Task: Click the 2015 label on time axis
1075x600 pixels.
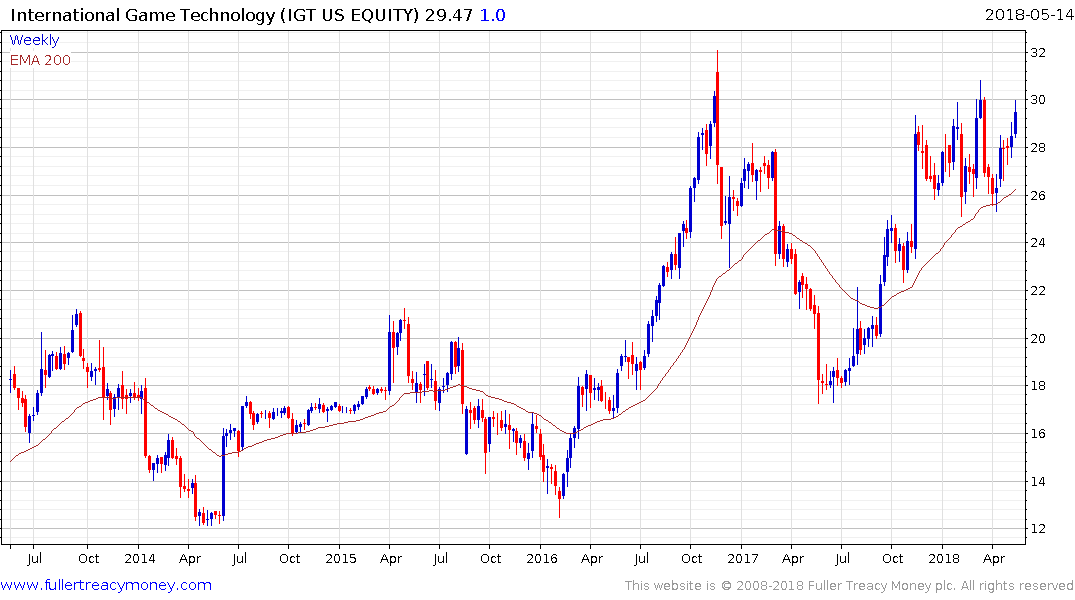Action: pos(341,559)
